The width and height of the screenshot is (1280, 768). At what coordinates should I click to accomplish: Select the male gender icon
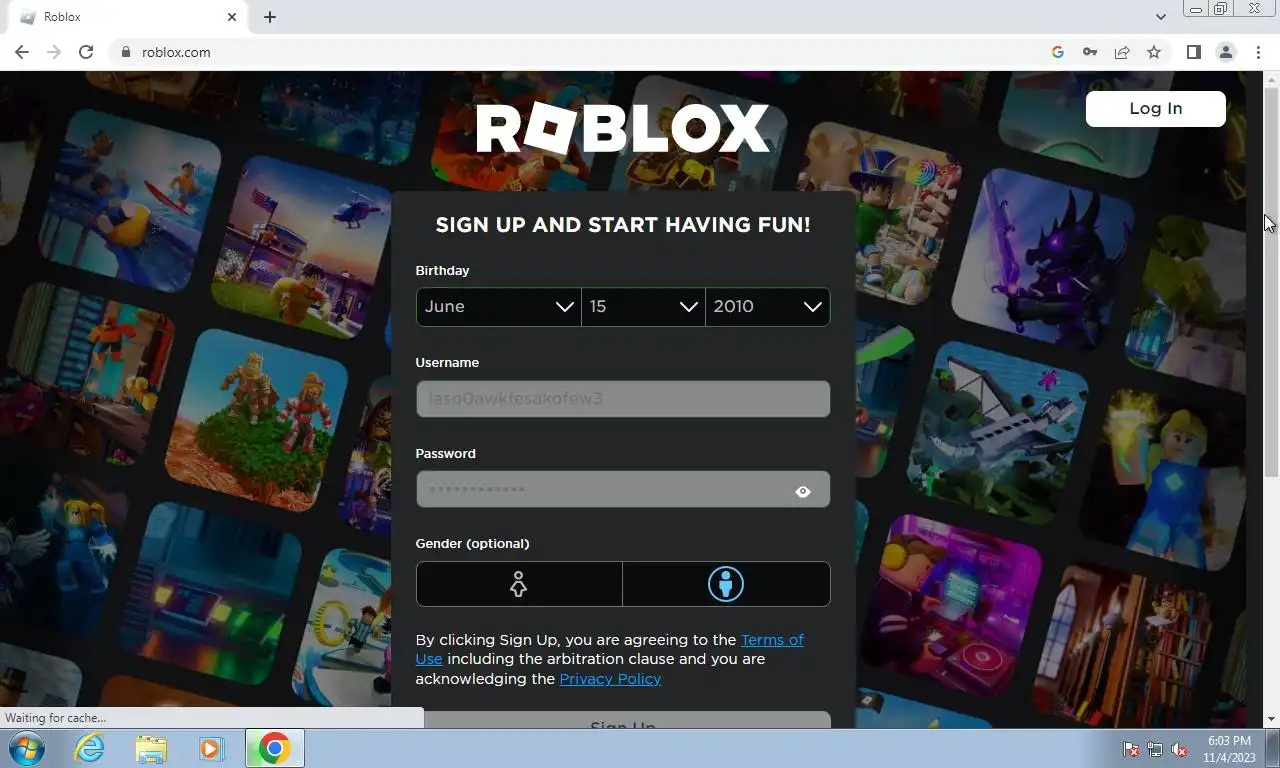tap(726, 584)
